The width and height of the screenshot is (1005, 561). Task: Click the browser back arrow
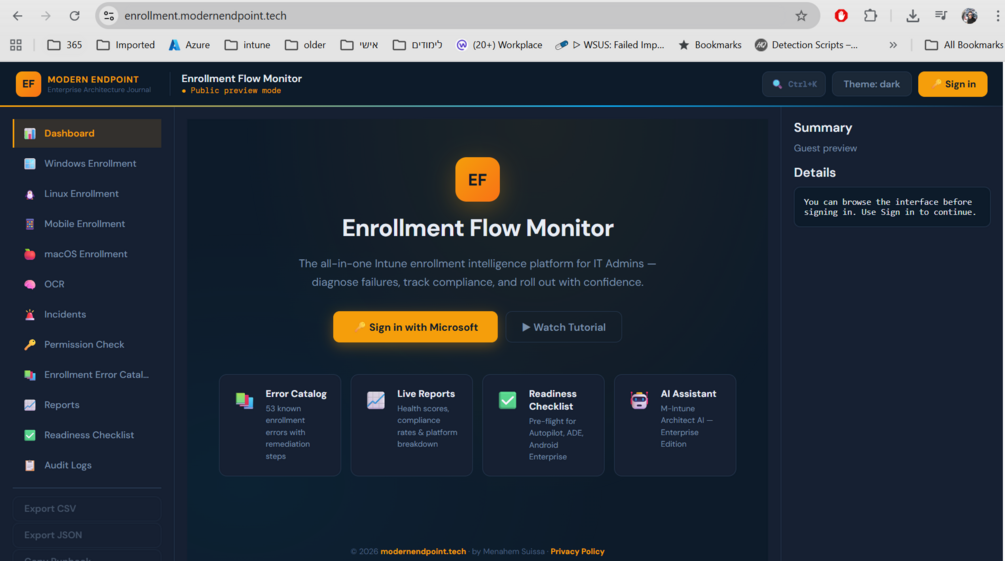coord(17,16)
